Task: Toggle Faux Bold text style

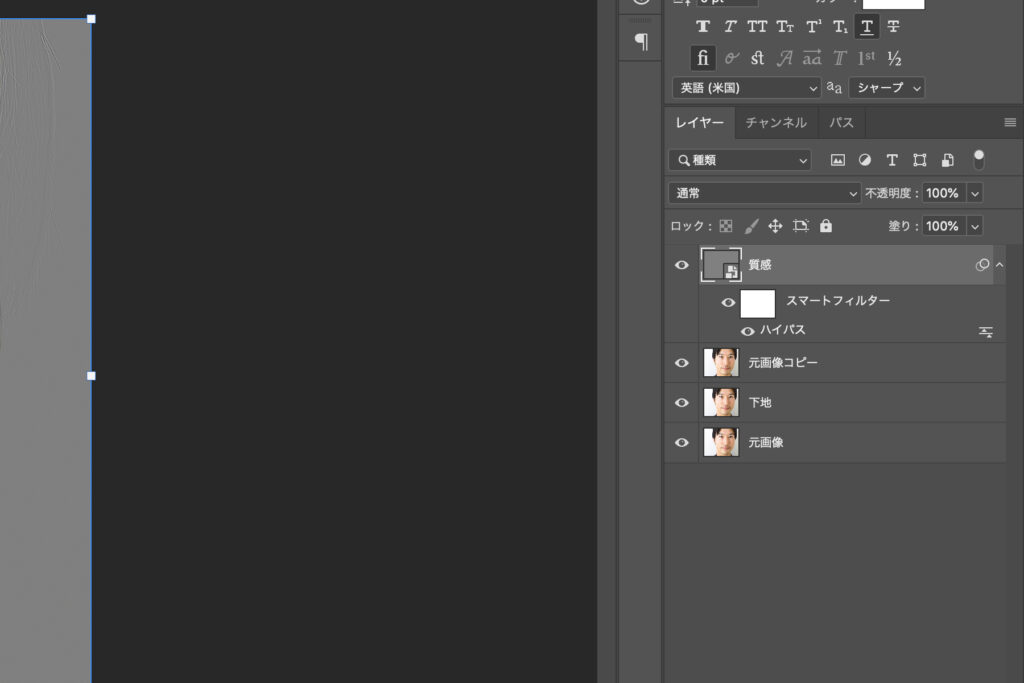Action: 703,27
